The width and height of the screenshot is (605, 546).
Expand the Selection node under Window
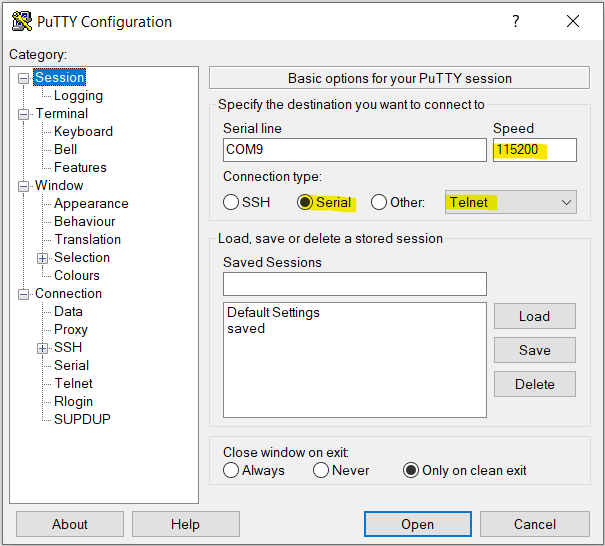tap(43, 258)
